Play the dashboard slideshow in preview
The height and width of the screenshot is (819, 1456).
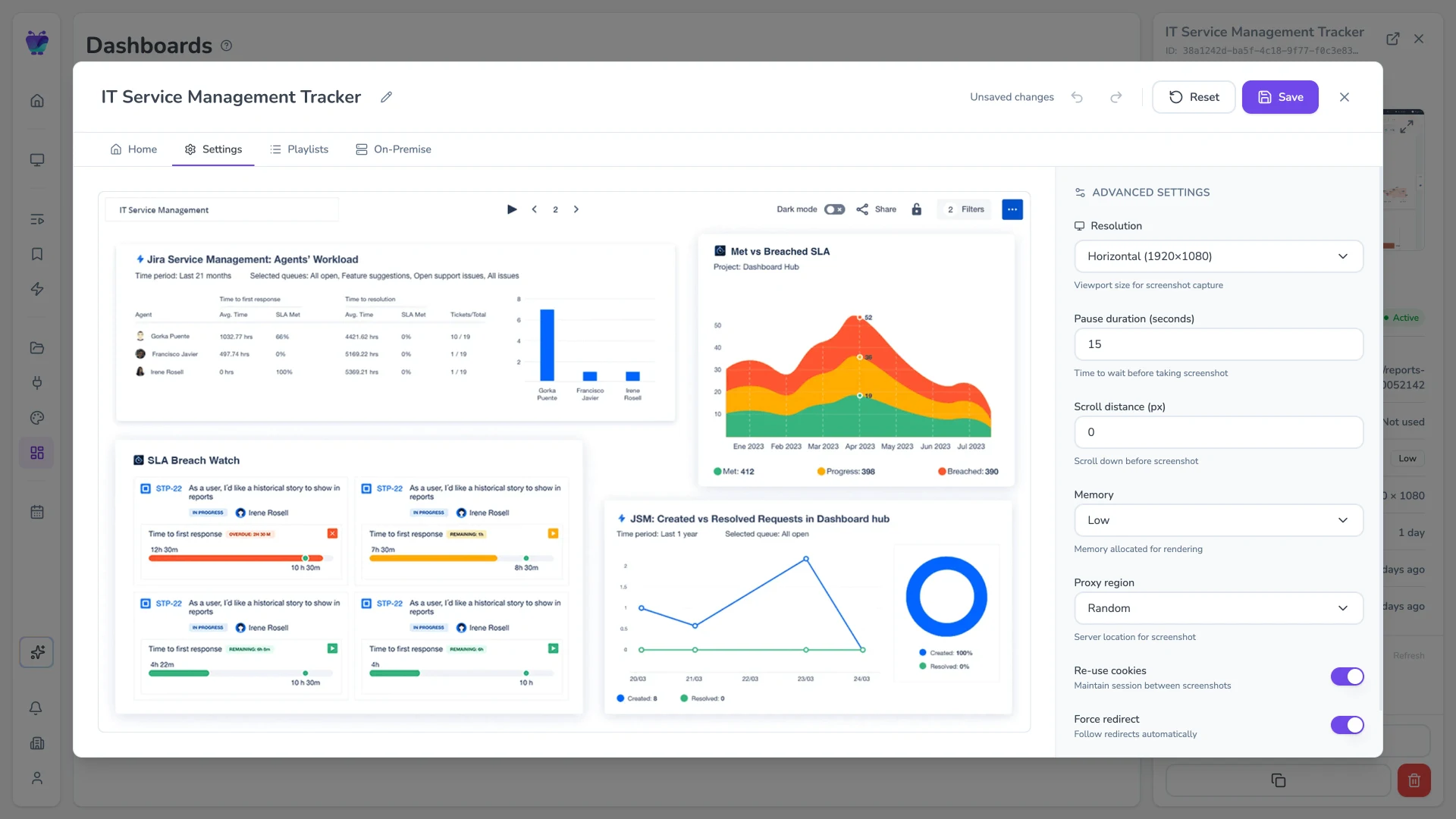[x=512, y=209]
